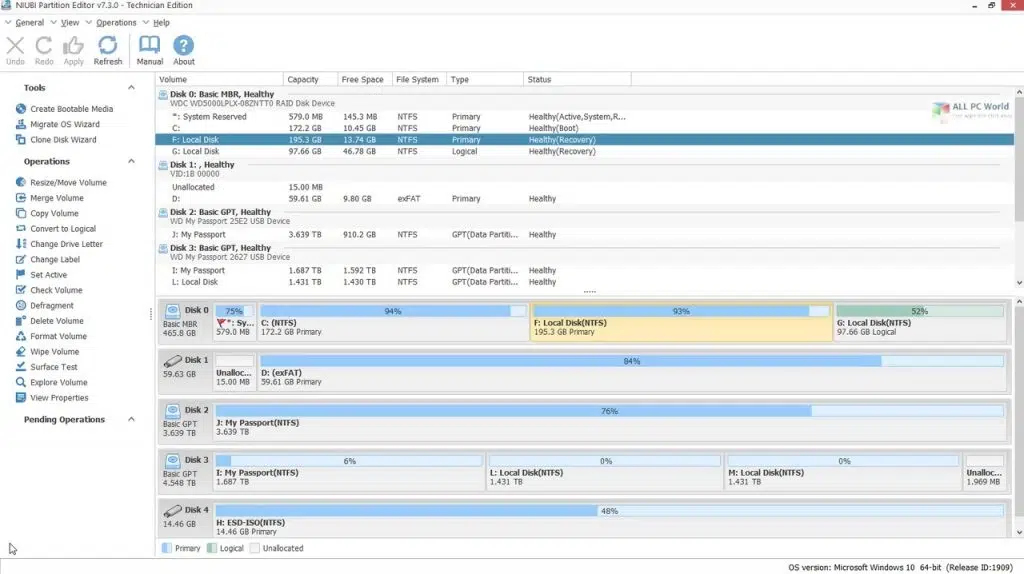The height and width of the screenshot is (574, 1024).
Task: Launch the Migrate OS Wizard
Action: [65, 124]
